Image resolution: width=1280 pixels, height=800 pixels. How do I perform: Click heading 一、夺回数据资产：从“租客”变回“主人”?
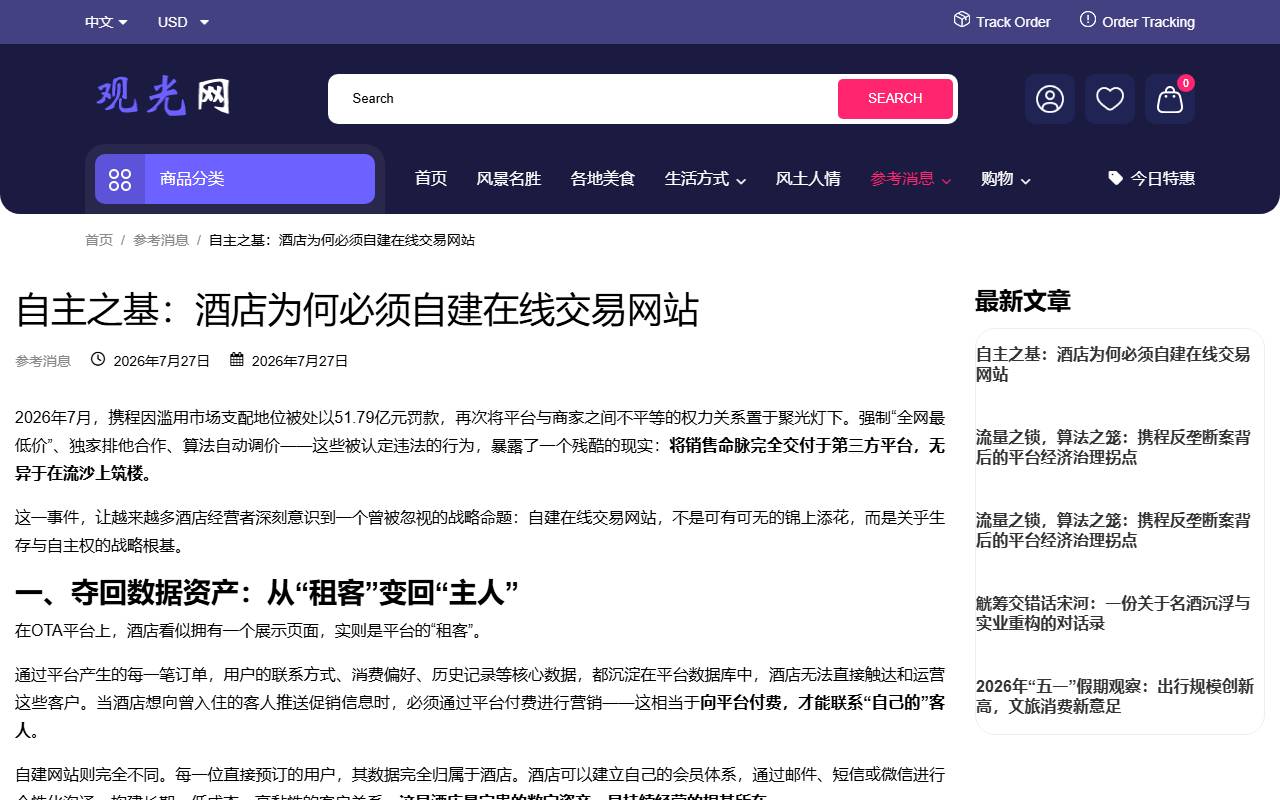tap(267, 593)
